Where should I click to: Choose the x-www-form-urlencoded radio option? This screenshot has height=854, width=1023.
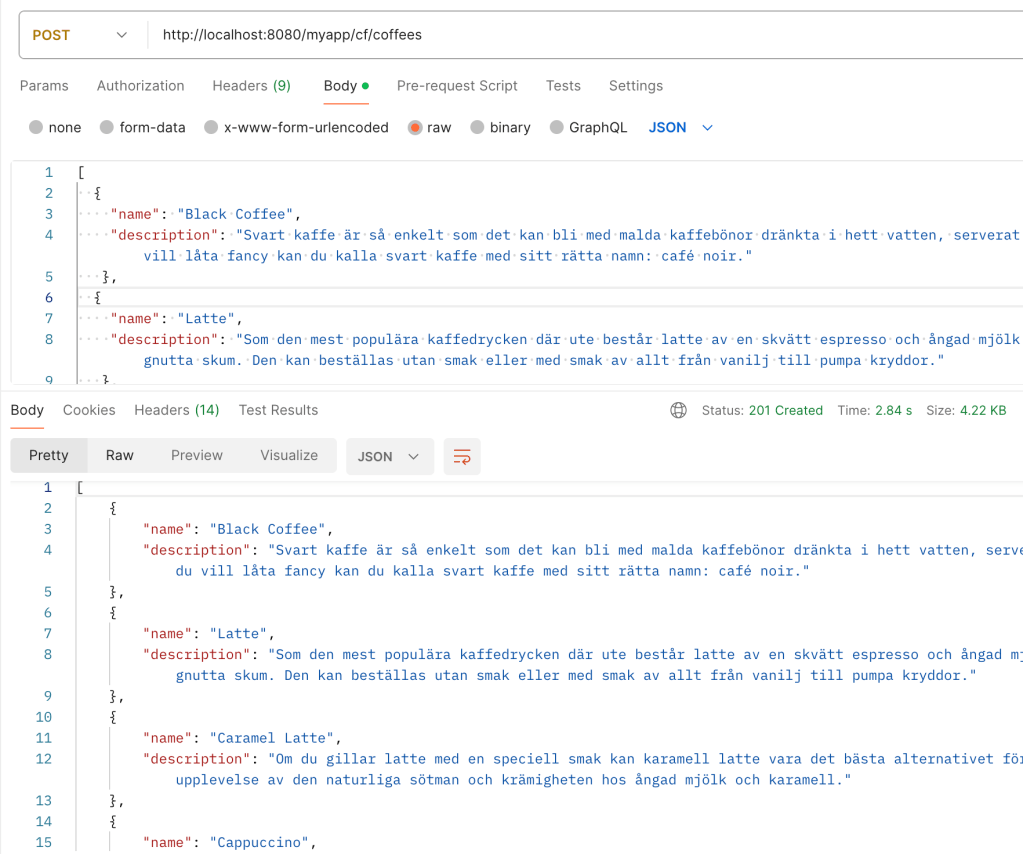[211, 128]
